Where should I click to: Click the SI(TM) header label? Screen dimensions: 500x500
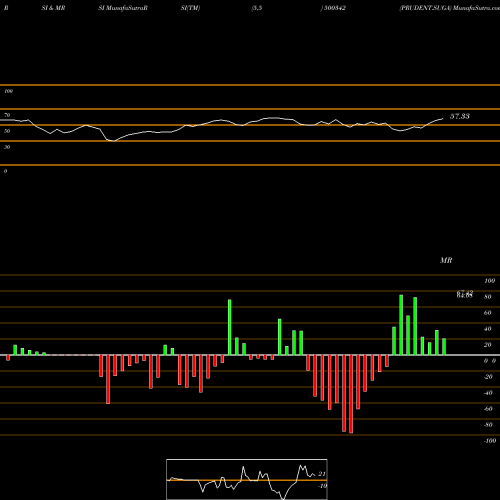(x=190, y=8)
